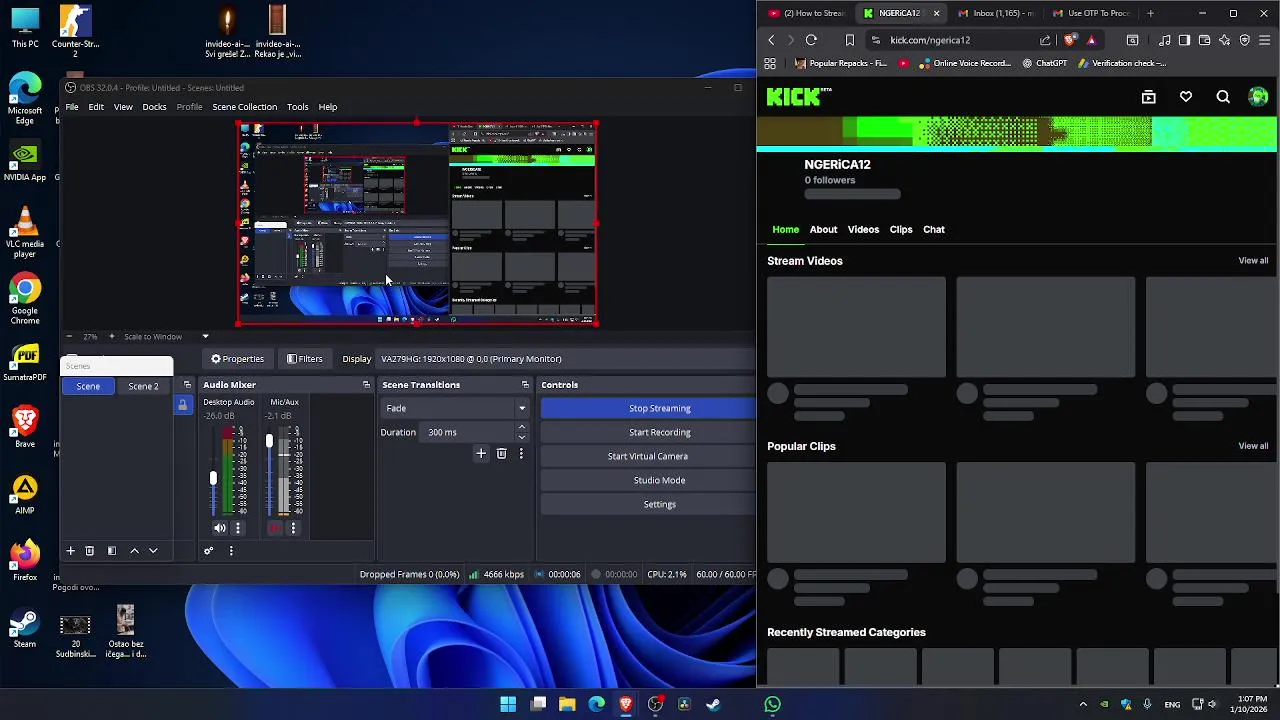Image resolution: width=1280 pixels, height=720 pixels.
Task: Move scene down with arrow icon
Action: (153, 551)
